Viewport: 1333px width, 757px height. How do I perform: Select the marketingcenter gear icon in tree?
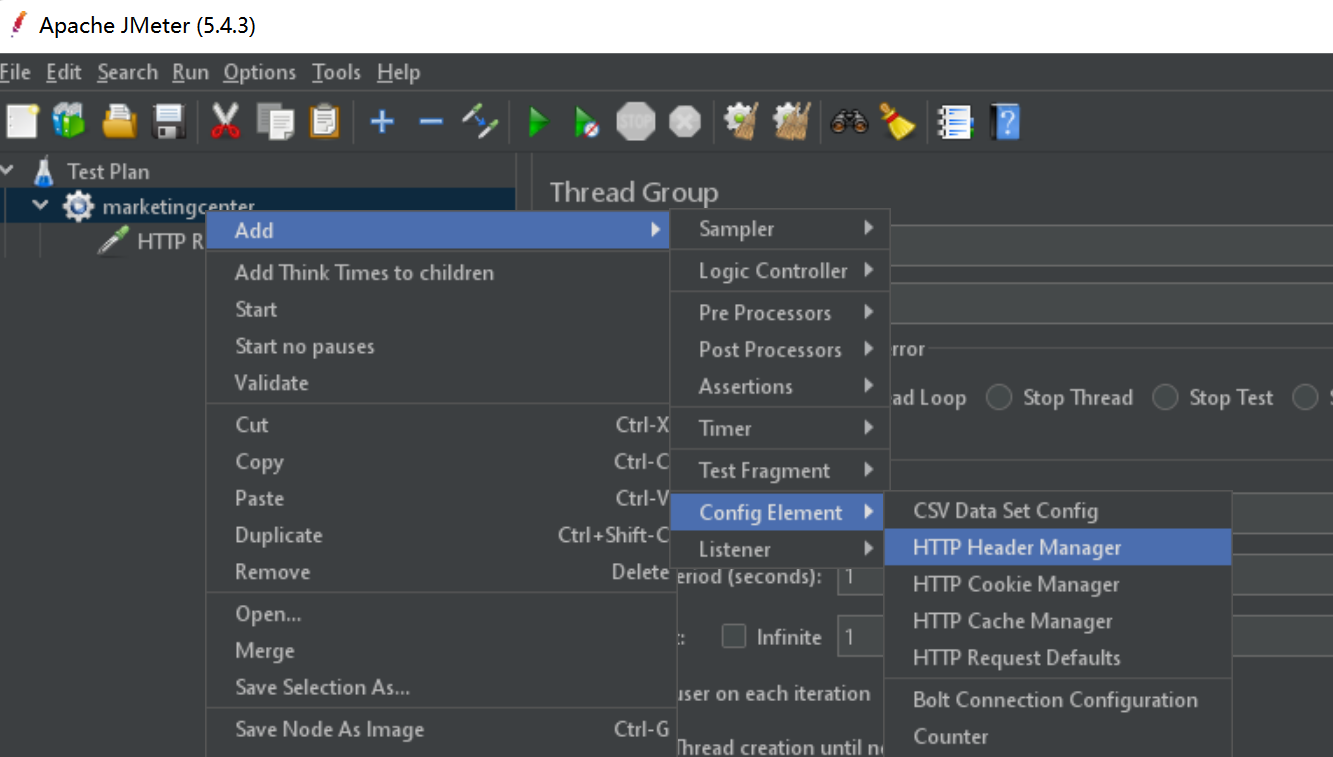click(78, 207)
